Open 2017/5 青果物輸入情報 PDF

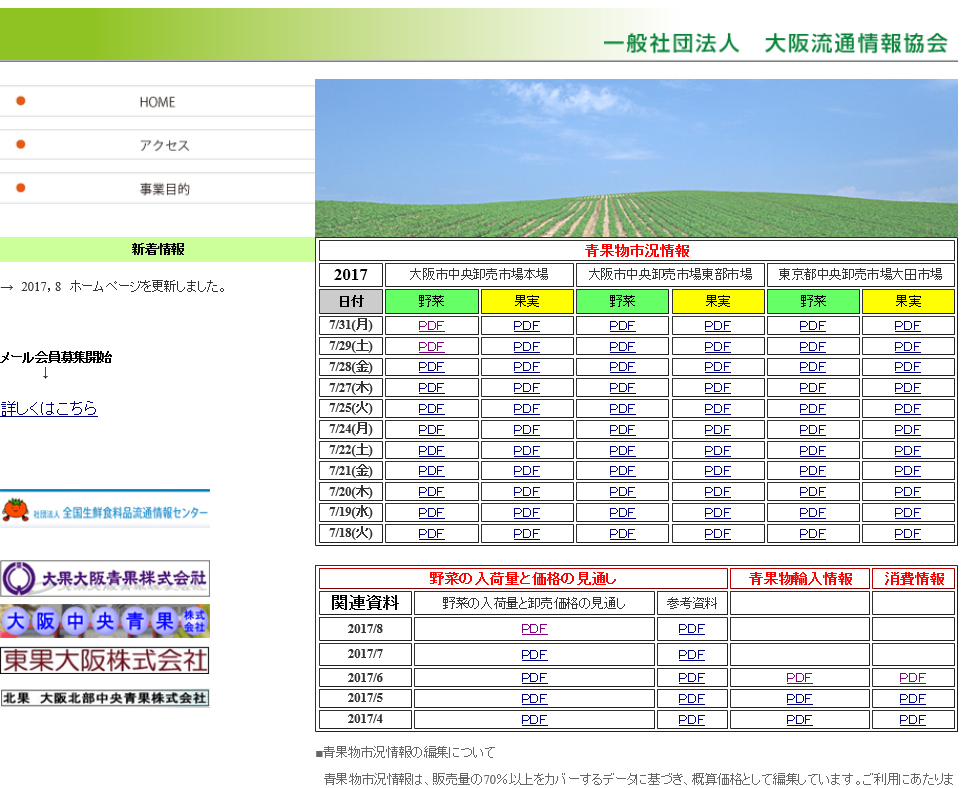click(799, 698)
